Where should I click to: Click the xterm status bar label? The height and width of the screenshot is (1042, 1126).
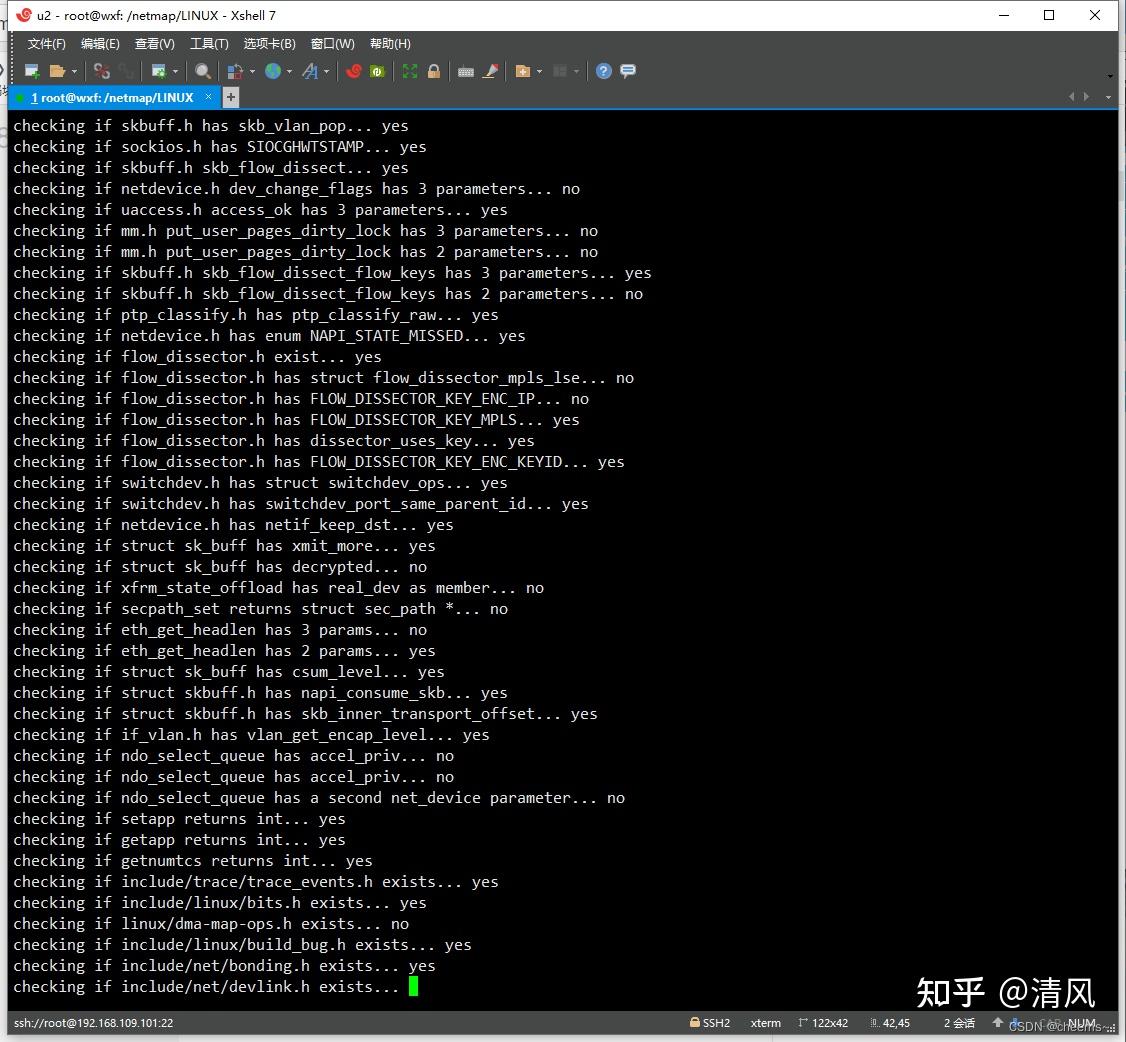point(766,1023)
